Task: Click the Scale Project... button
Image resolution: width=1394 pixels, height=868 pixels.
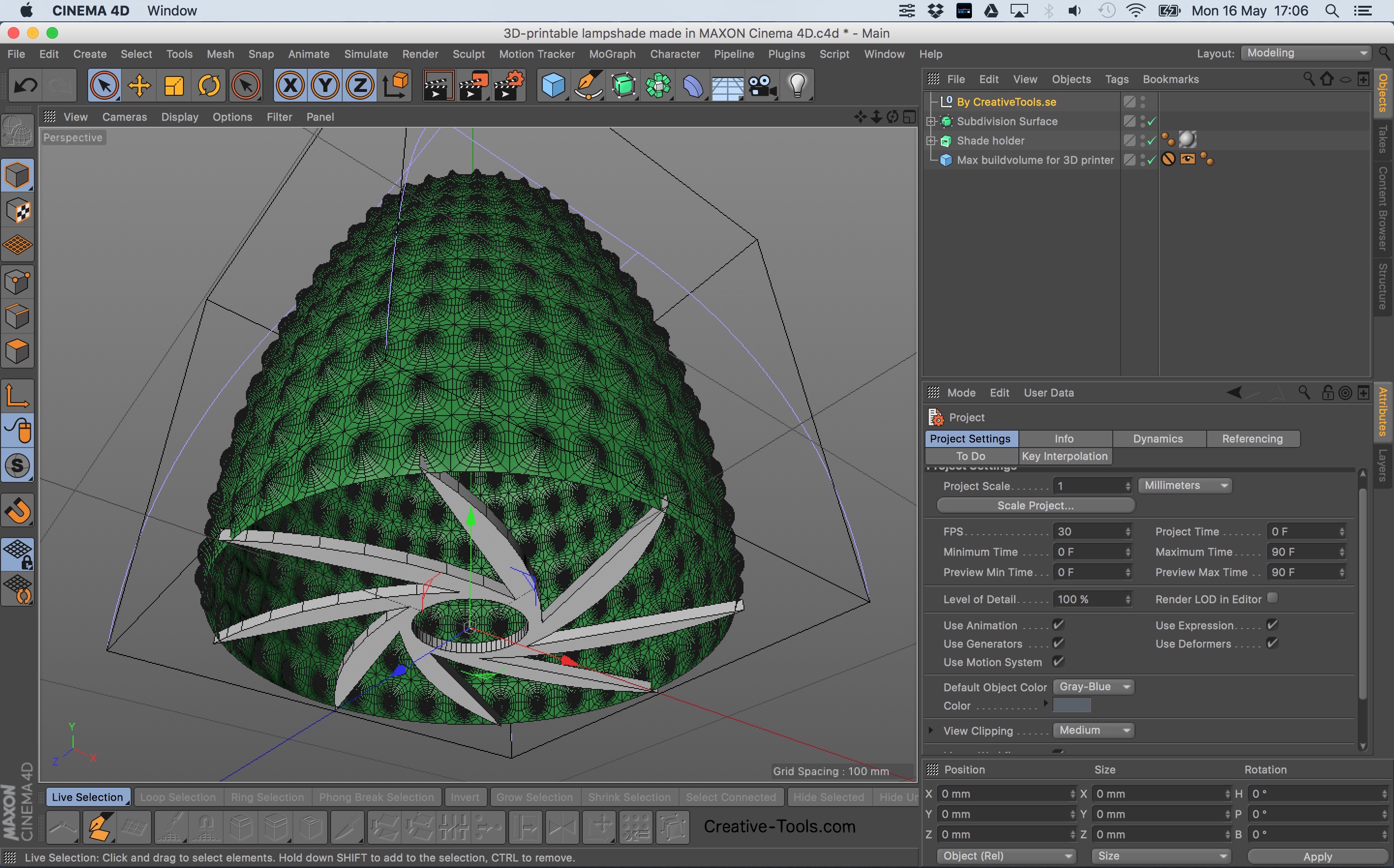Action: point(1035,505)
